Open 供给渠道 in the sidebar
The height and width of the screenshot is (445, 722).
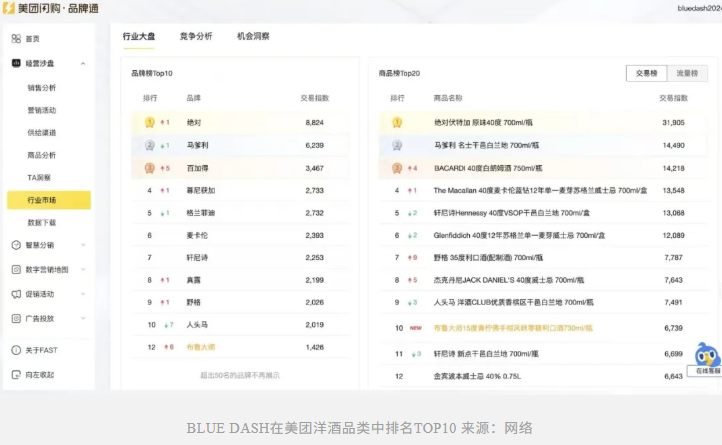pyautogui.click(x=41, y=133)
